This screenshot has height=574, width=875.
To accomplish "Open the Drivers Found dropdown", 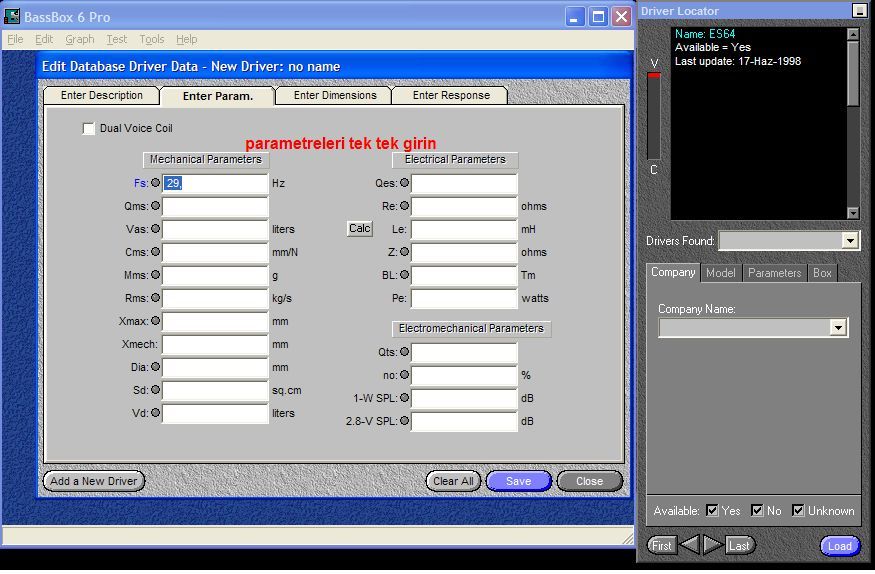I will point(850,240).
